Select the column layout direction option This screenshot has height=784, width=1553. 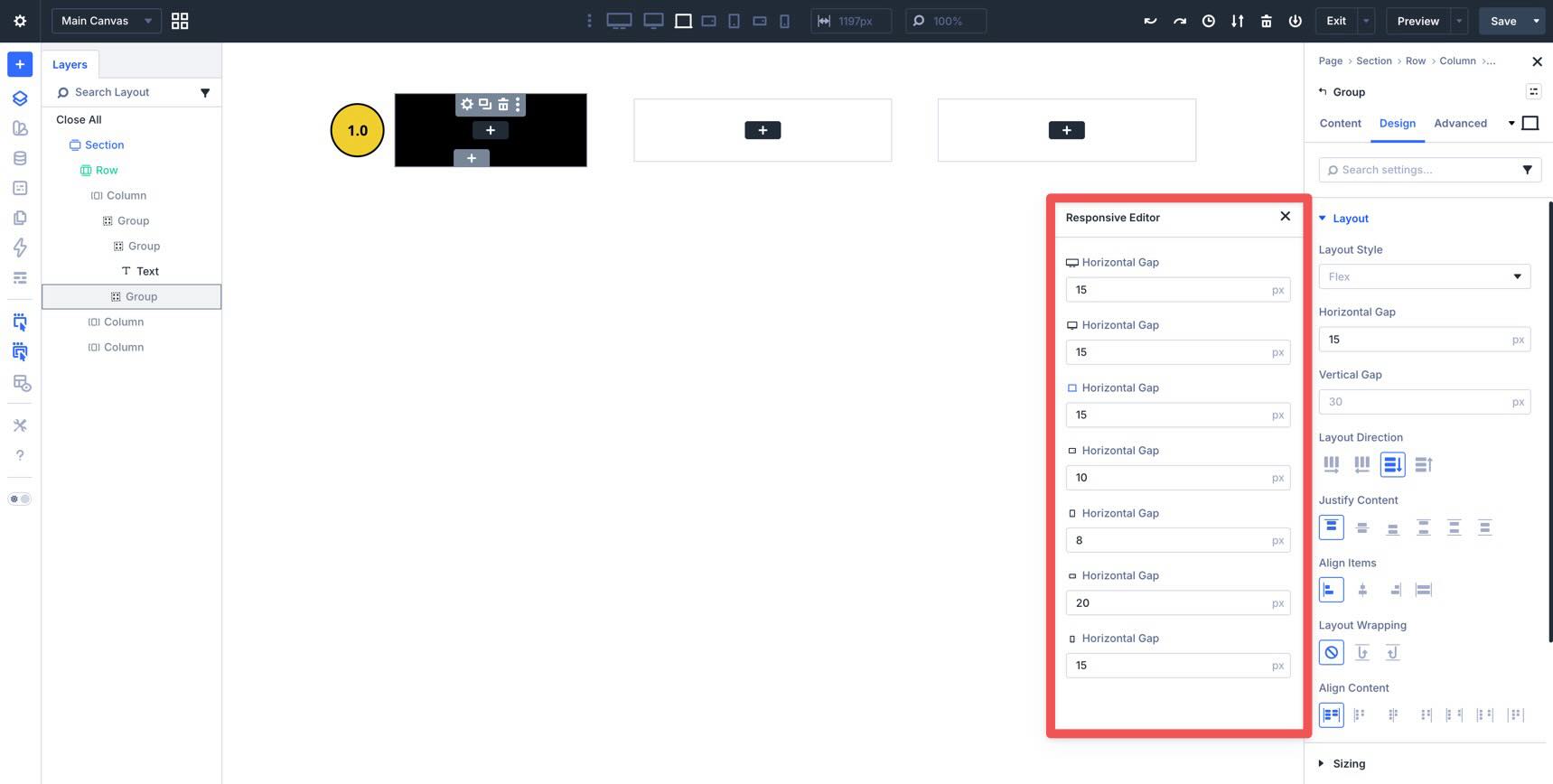(1392, 464)
